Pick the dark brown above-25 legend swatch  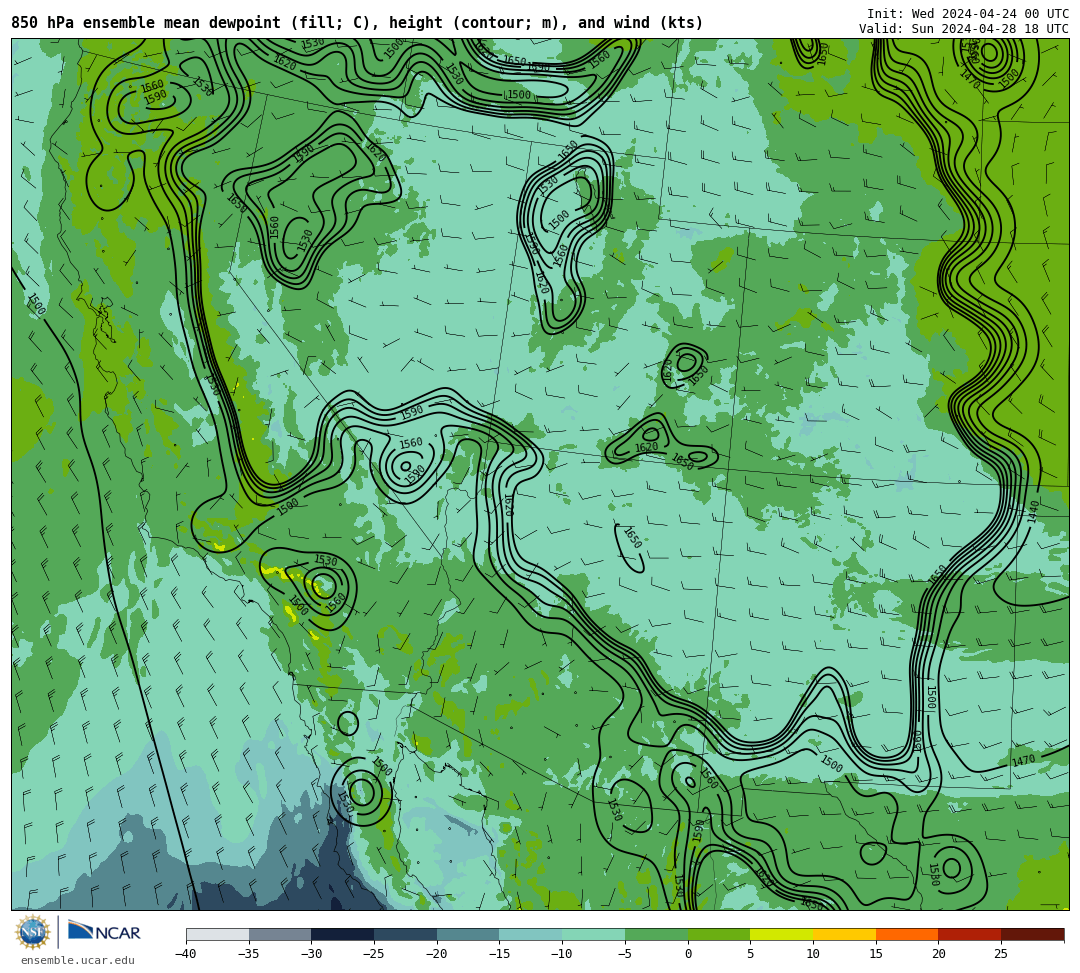[1032, 934]
